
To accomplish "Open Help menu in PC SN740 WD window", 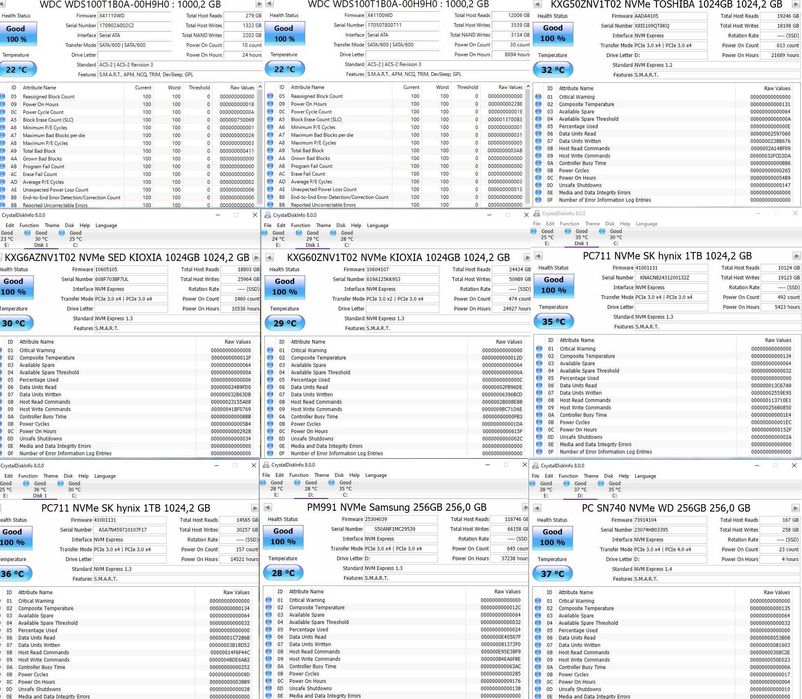I will [624, 476].
